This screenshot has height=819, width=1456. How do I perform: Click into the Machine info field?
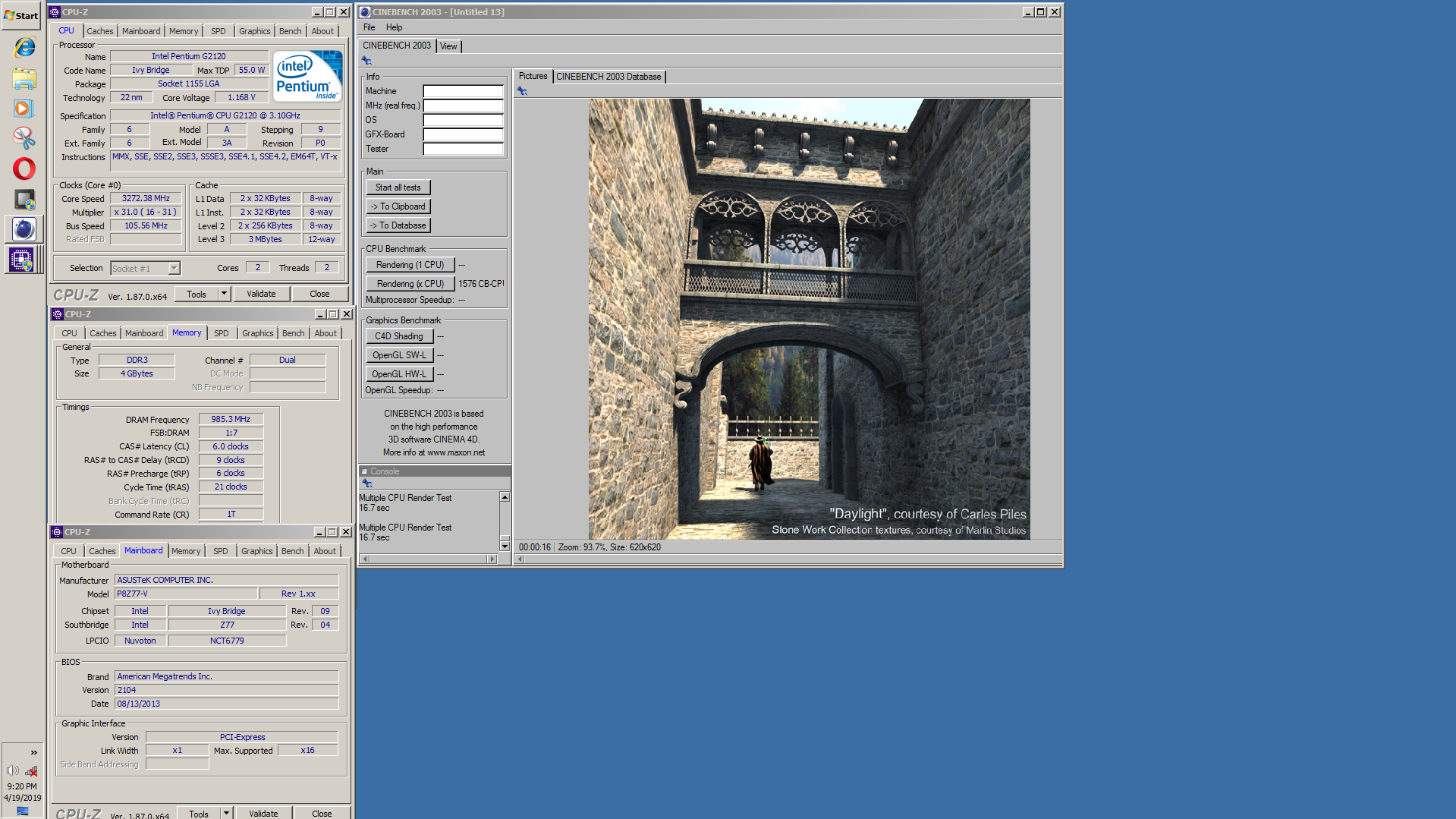pyautogui.click(x=463, y=91)
